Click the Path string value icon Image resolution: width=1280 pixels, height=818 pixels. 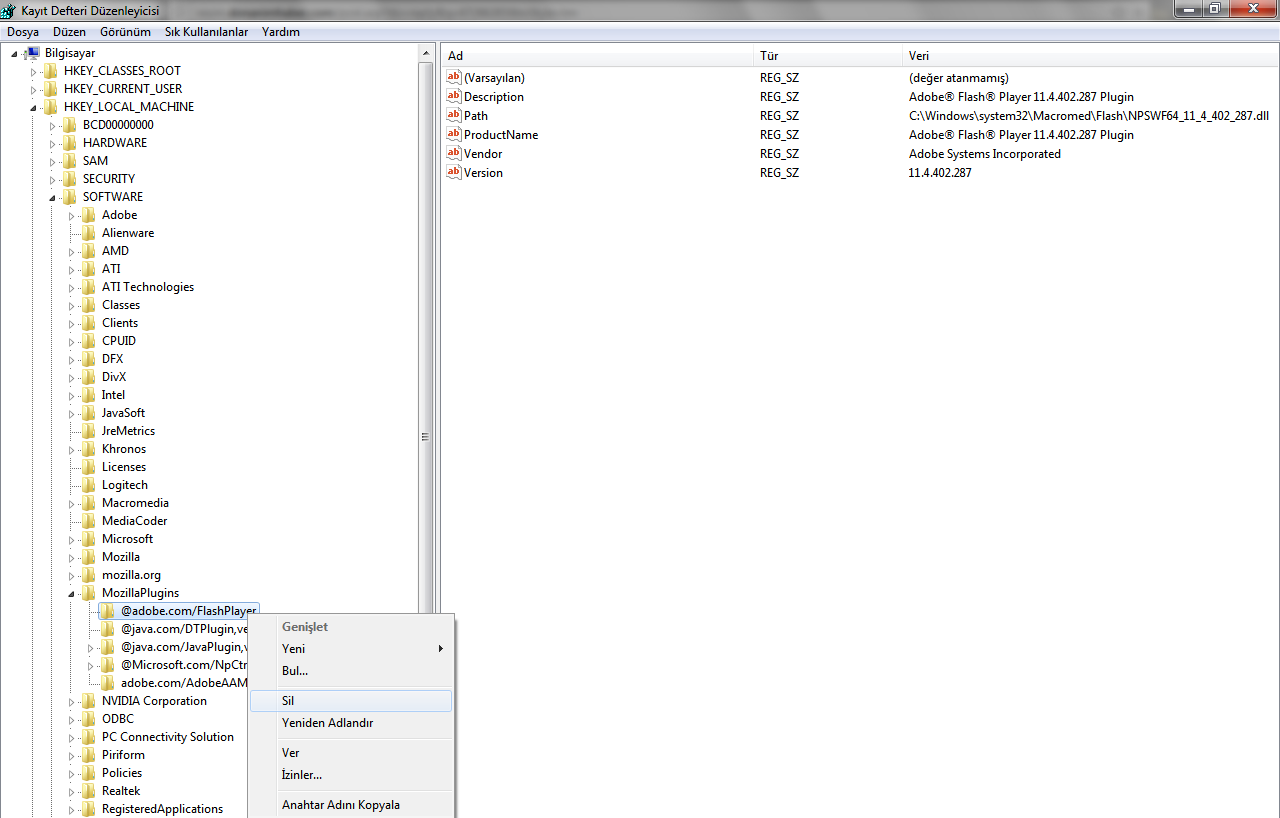coord(454,115)
